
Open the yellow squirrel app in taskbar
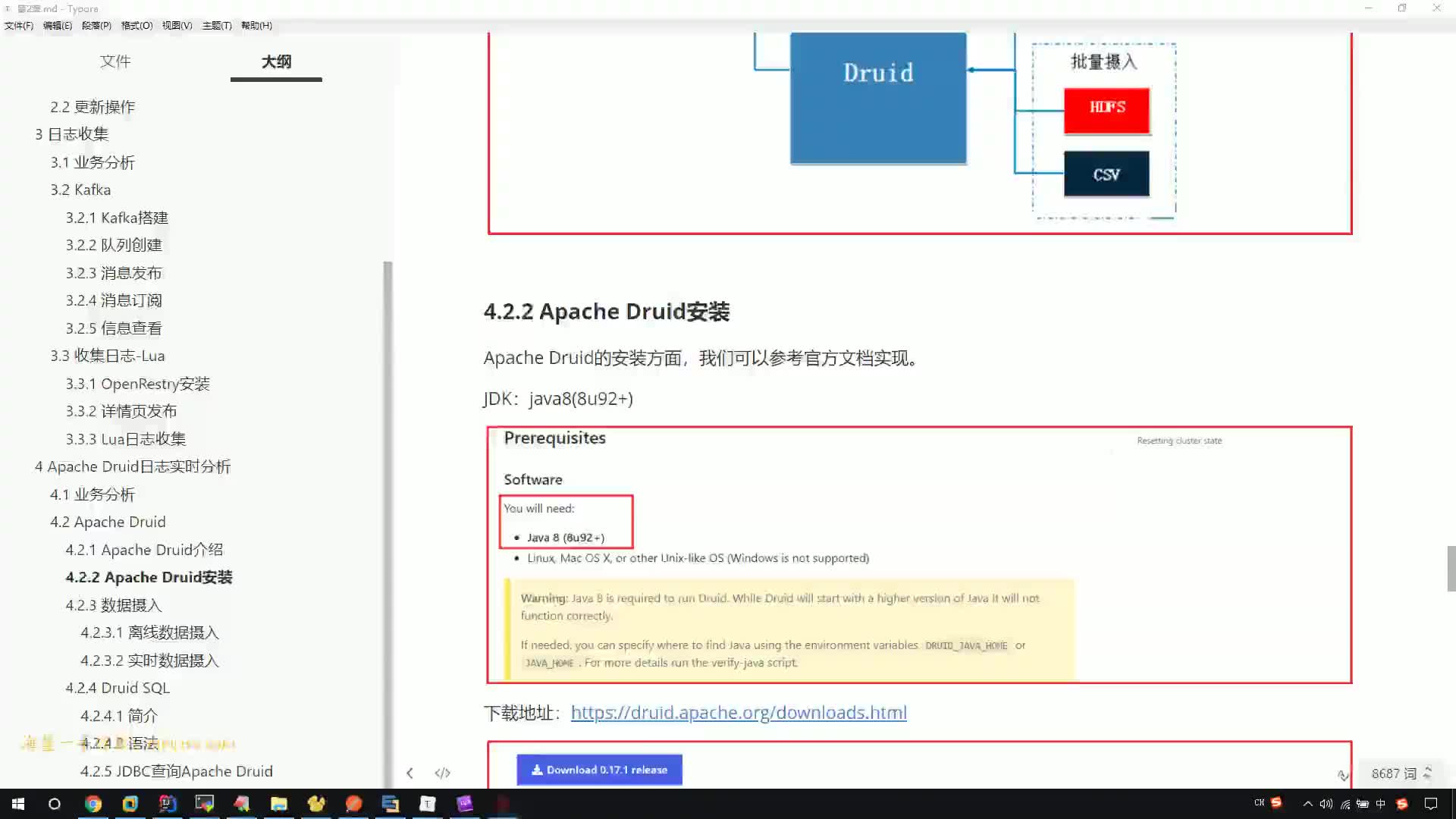tap(316, 804)
